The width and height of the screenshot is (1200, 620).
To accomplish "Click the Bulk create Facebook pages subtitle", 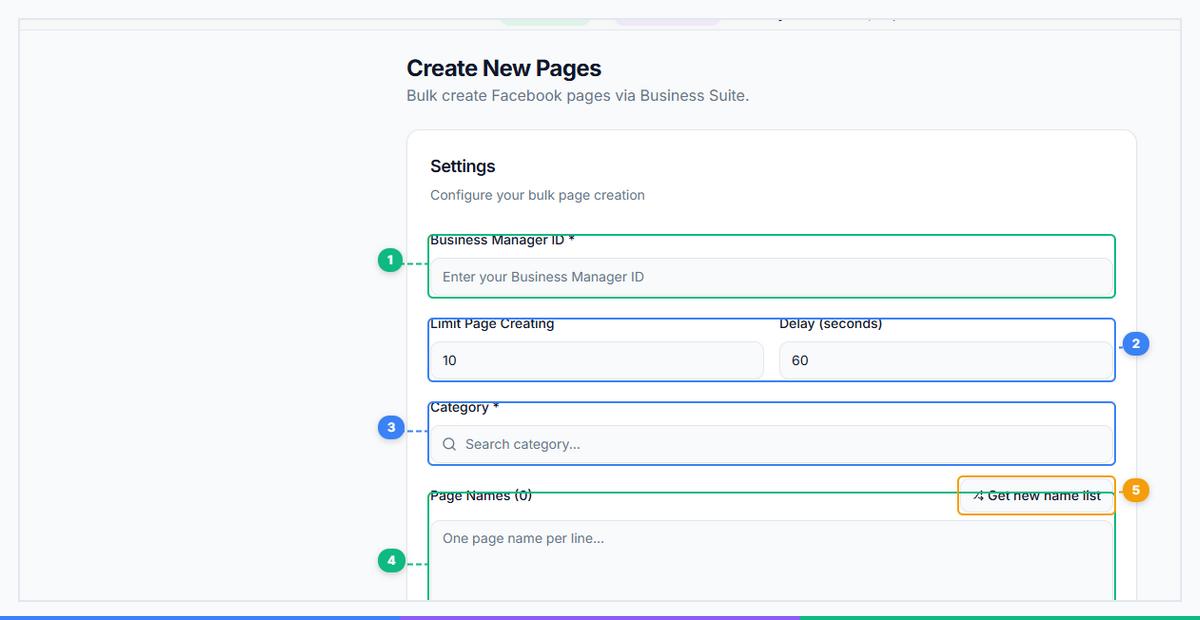I will (x=578, y=96).
